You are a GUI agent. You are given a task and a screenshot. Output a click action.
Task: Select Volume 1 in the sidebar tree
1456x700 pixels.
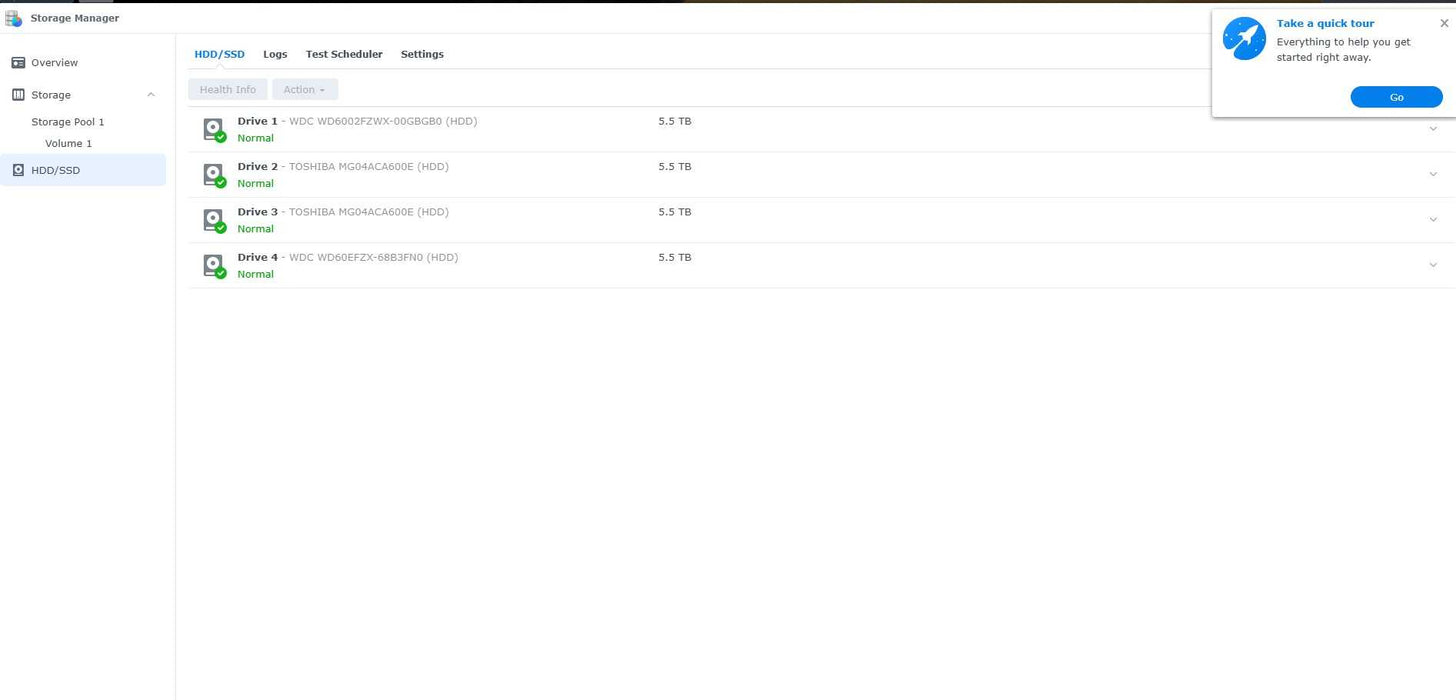coord(68,143)
